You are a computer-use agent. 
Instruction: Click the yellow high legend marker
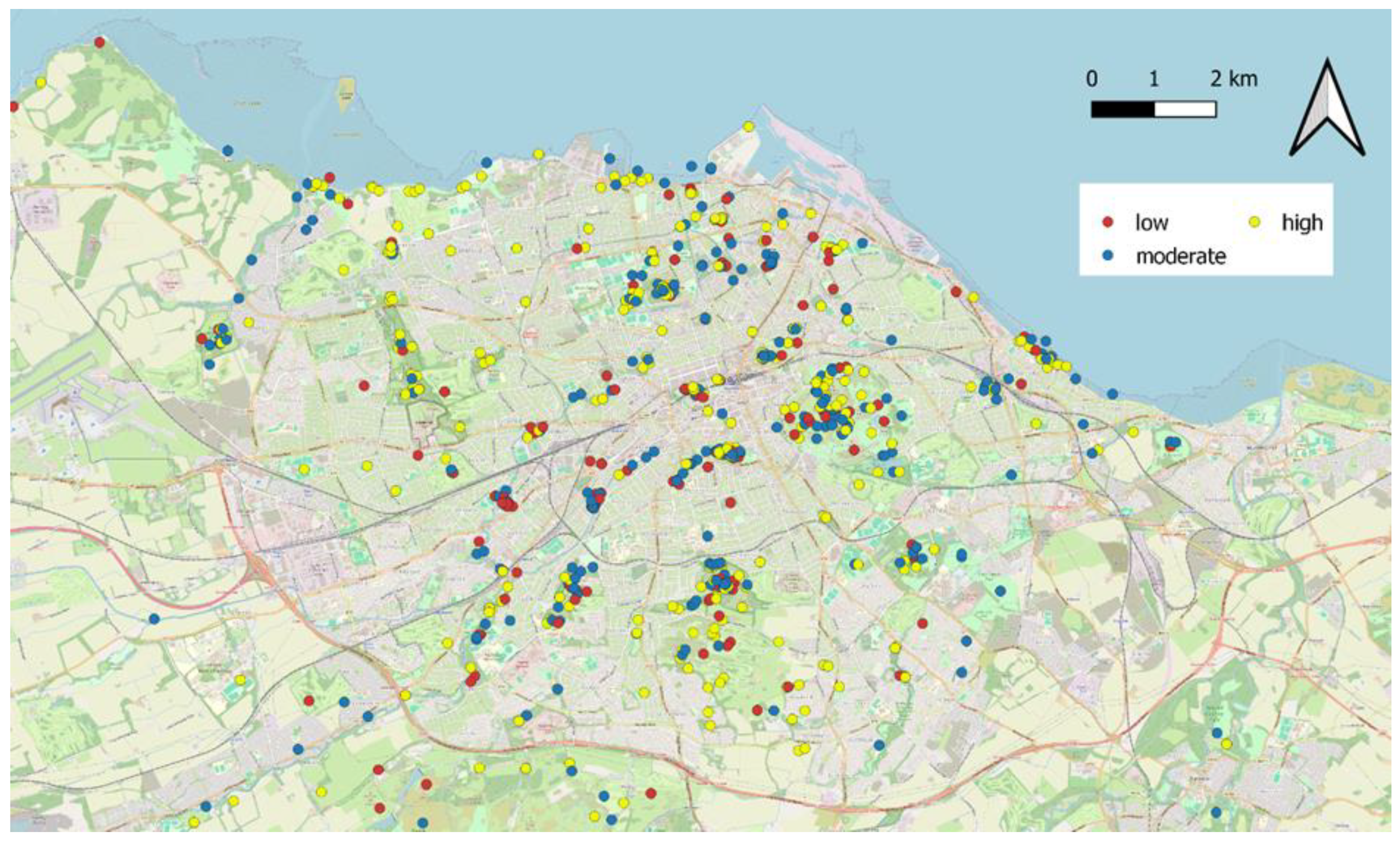tap(1255, 222)
